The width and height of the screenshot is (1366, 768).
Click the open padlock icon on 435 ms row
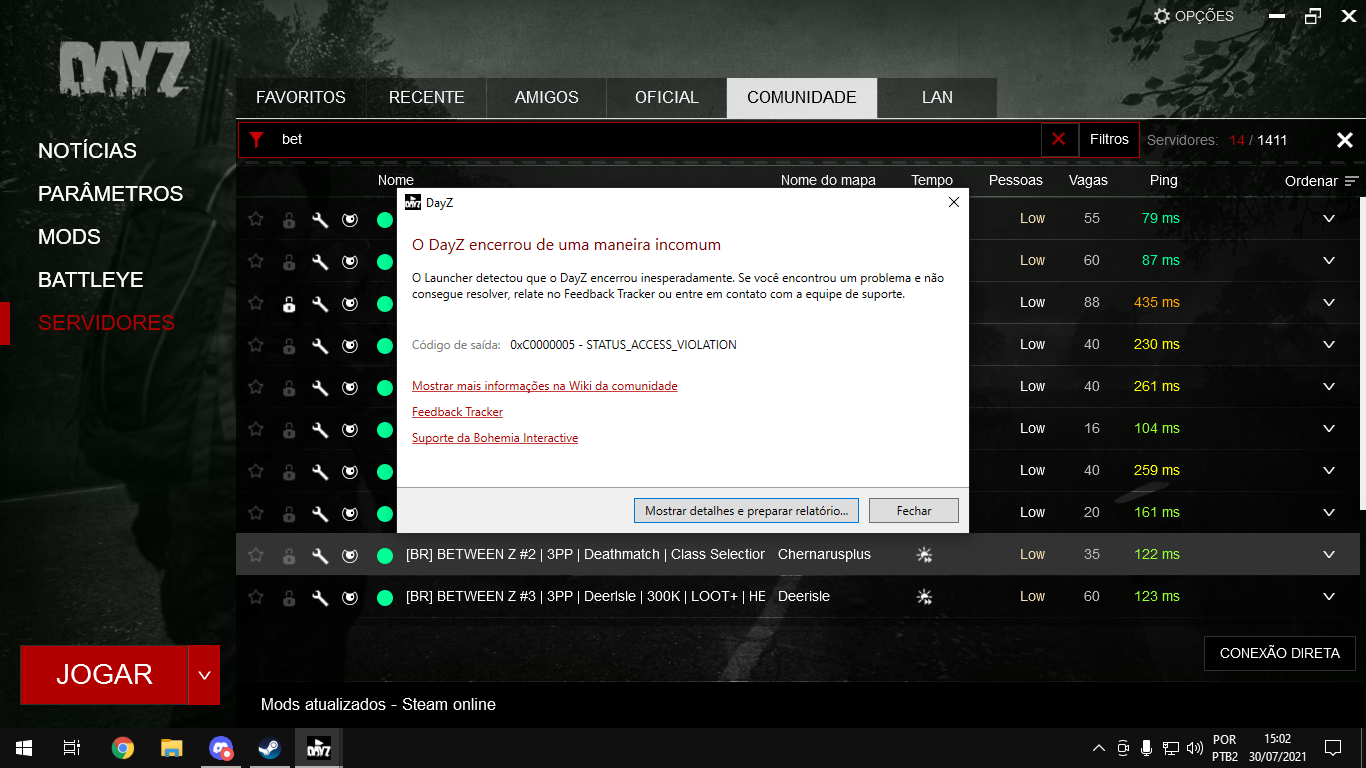click(289, 303)
